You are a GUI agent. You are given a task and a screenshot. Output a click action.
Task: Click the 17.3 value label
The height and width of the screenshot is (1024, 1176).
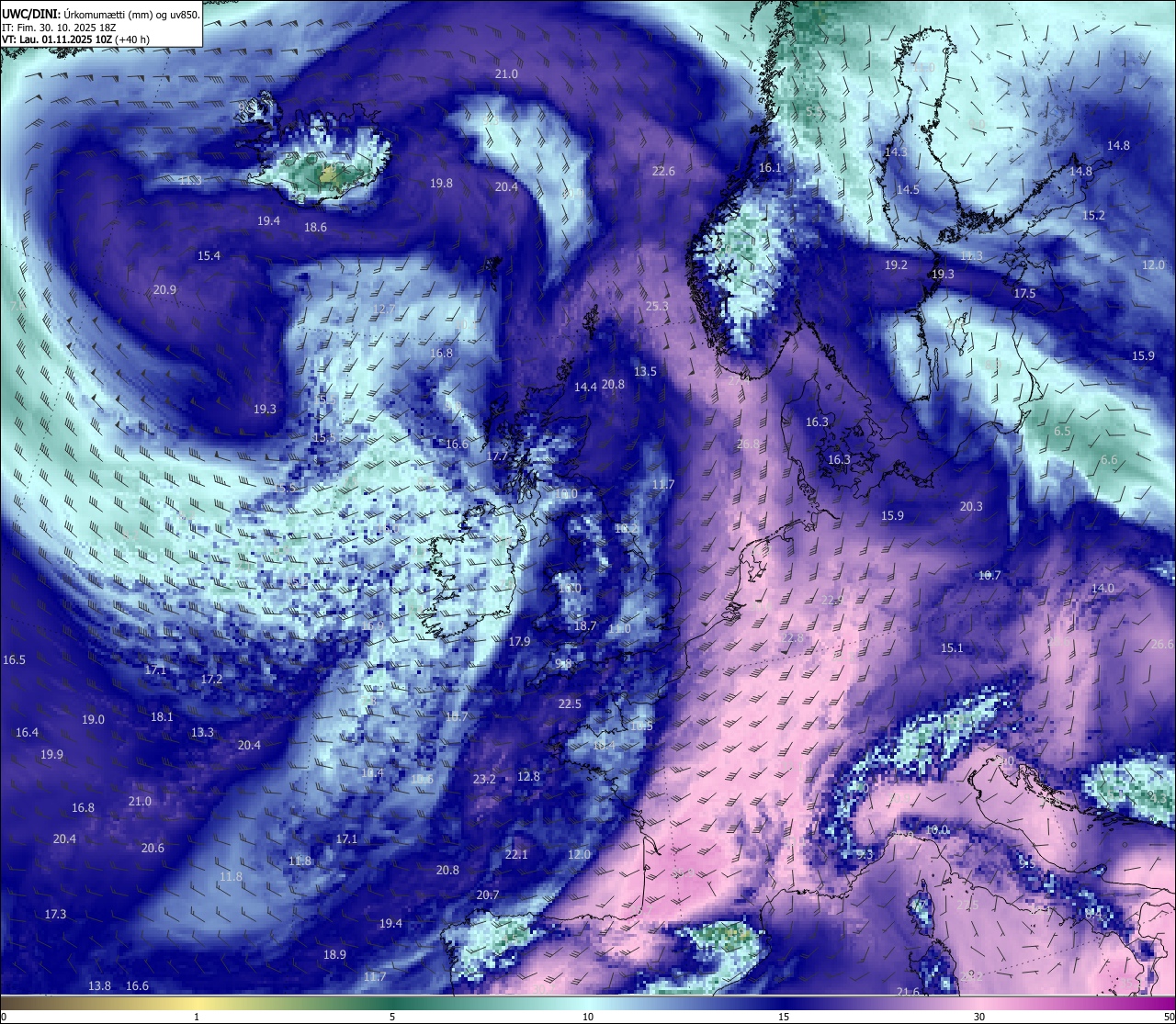coord(55,914)
